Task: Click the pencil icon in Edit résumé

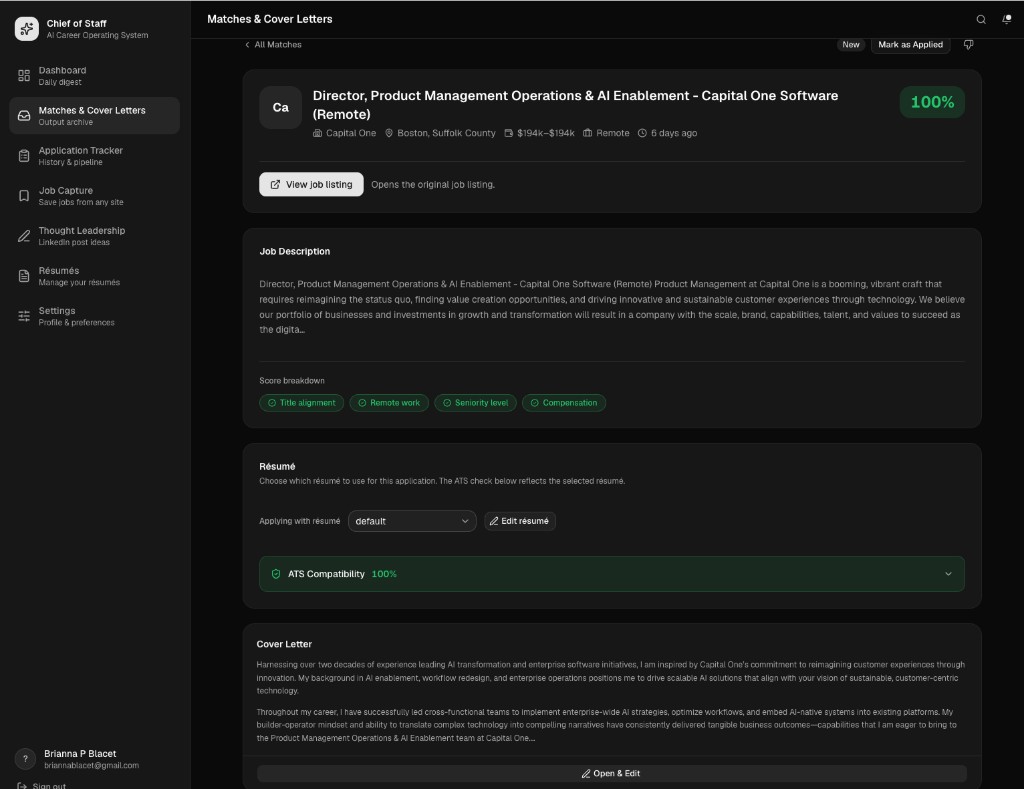Action: 494,521
